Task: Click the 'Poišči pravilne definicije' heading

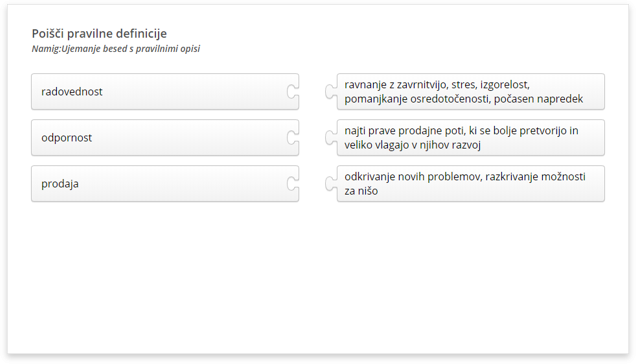Action: pos(99,33)
